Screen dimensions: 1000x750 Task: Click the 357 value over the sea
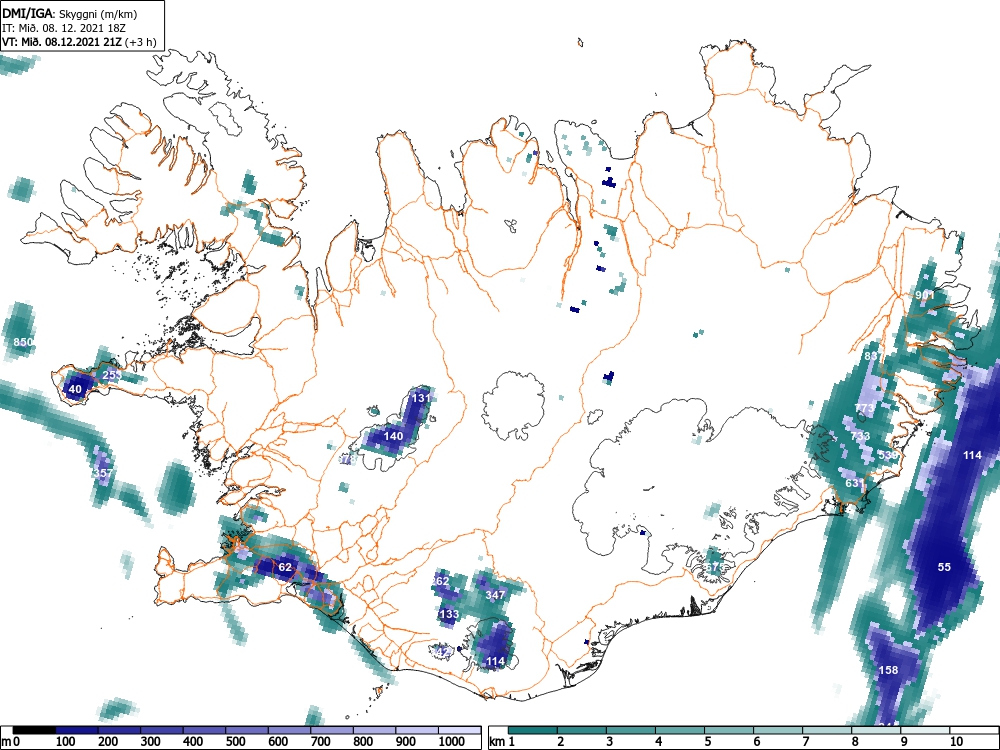tap(102, 474)
